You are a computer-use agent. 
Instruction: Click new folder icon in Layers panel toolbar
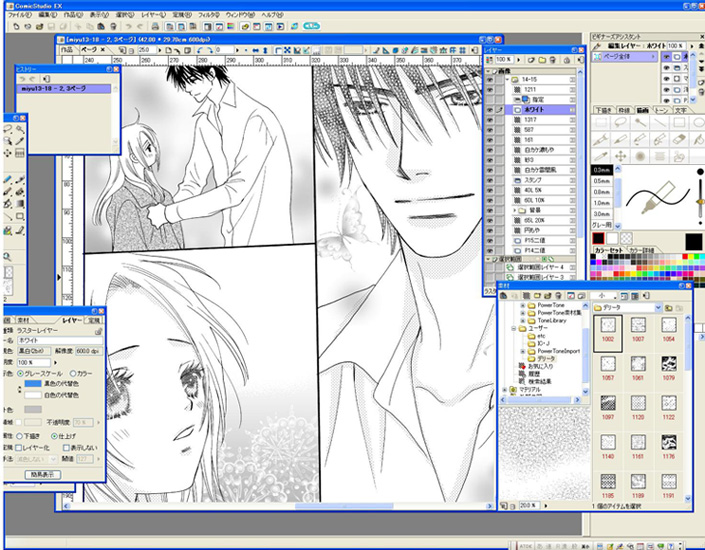click(x=542, y=60)
